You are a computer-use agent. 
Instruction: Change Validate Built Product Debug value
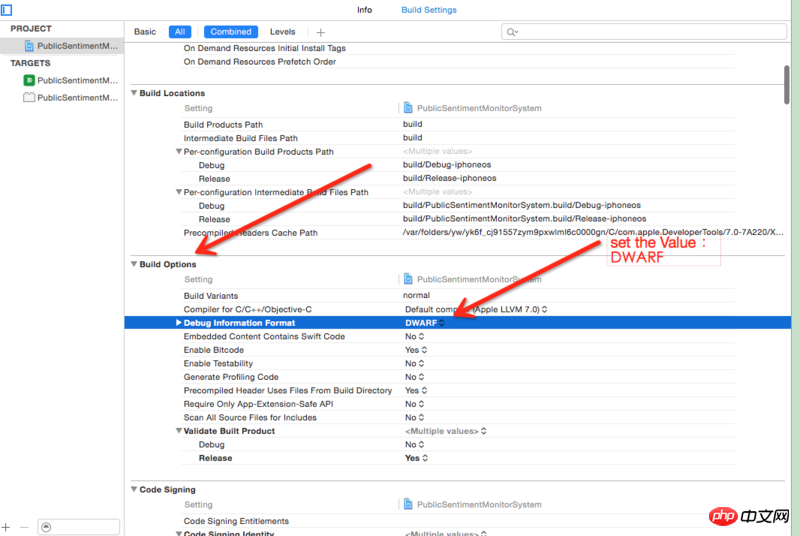click(x=414, y=445)
